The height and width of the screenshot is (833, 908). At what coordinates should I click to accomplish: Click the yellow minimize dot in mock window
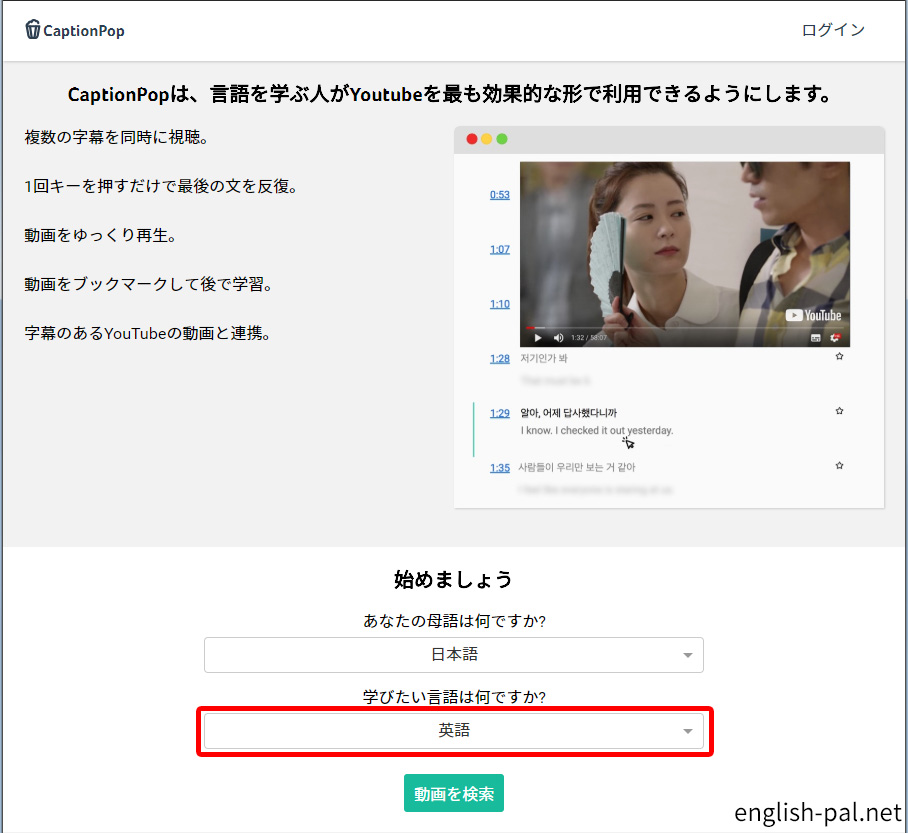(x=486, y=139)
